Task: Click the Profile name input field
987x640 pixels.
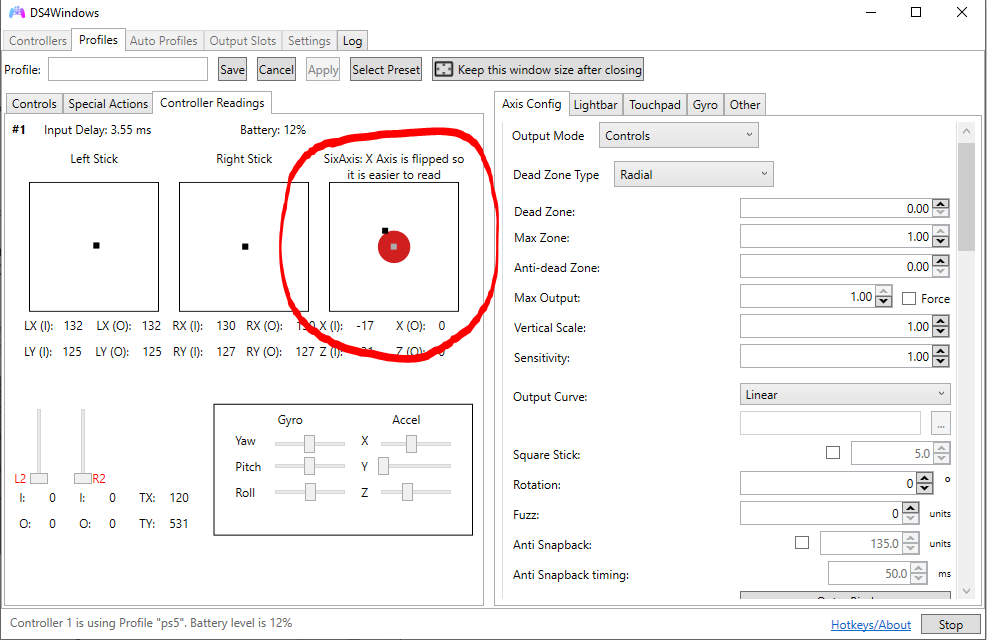Action: coord(128,69)
